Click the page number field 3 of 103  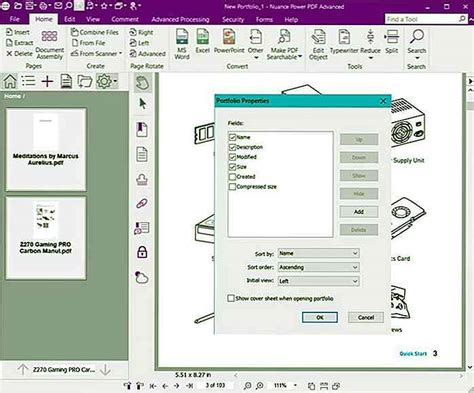pos(215,385)
